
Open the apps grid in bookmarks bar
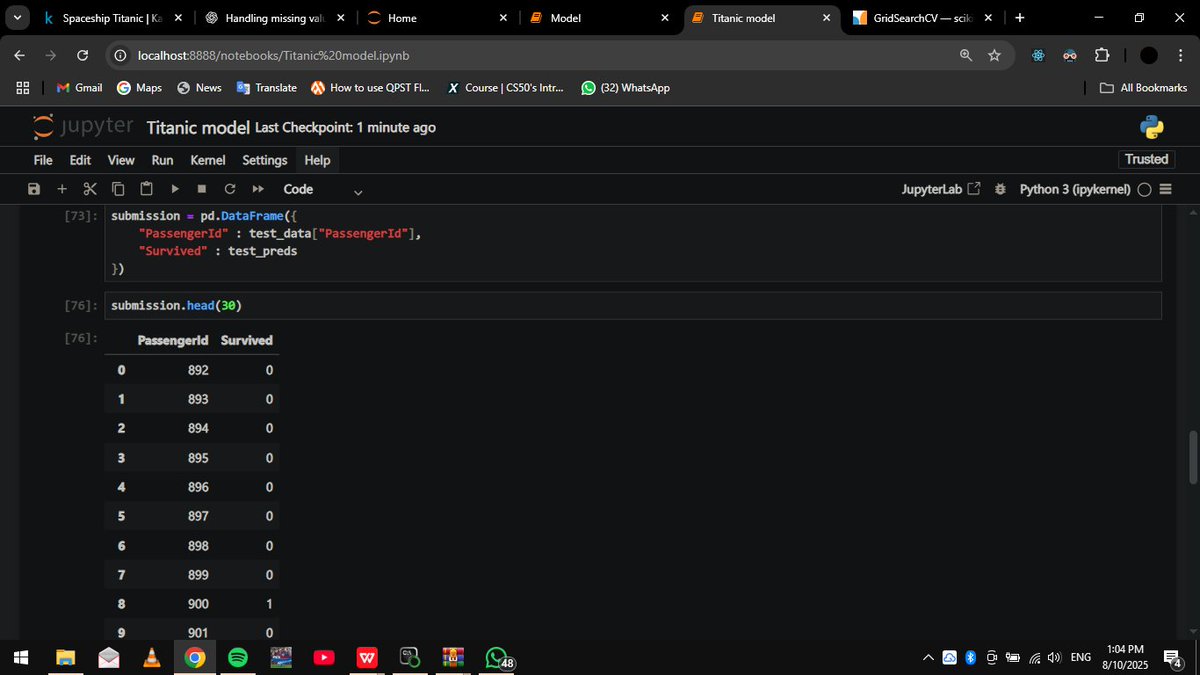[x=22, y=88]
